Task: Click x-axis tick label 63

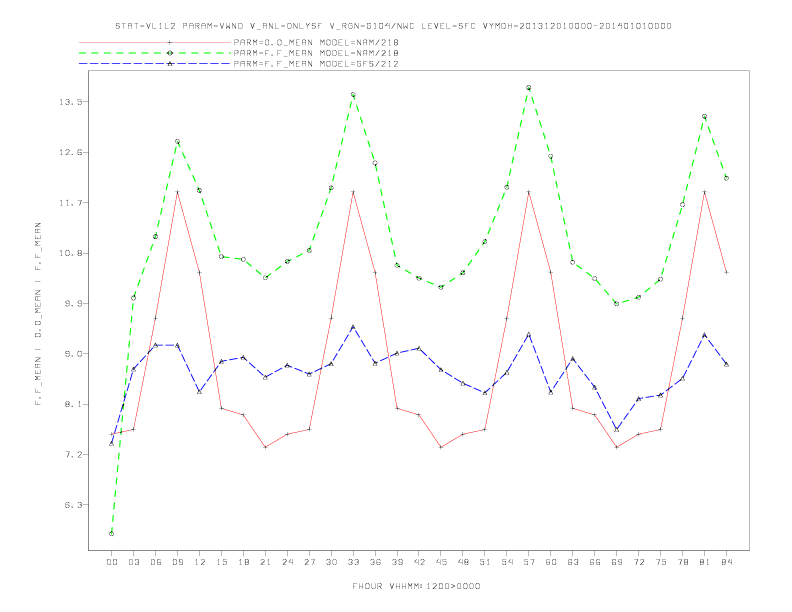Action: pos(573,562)
